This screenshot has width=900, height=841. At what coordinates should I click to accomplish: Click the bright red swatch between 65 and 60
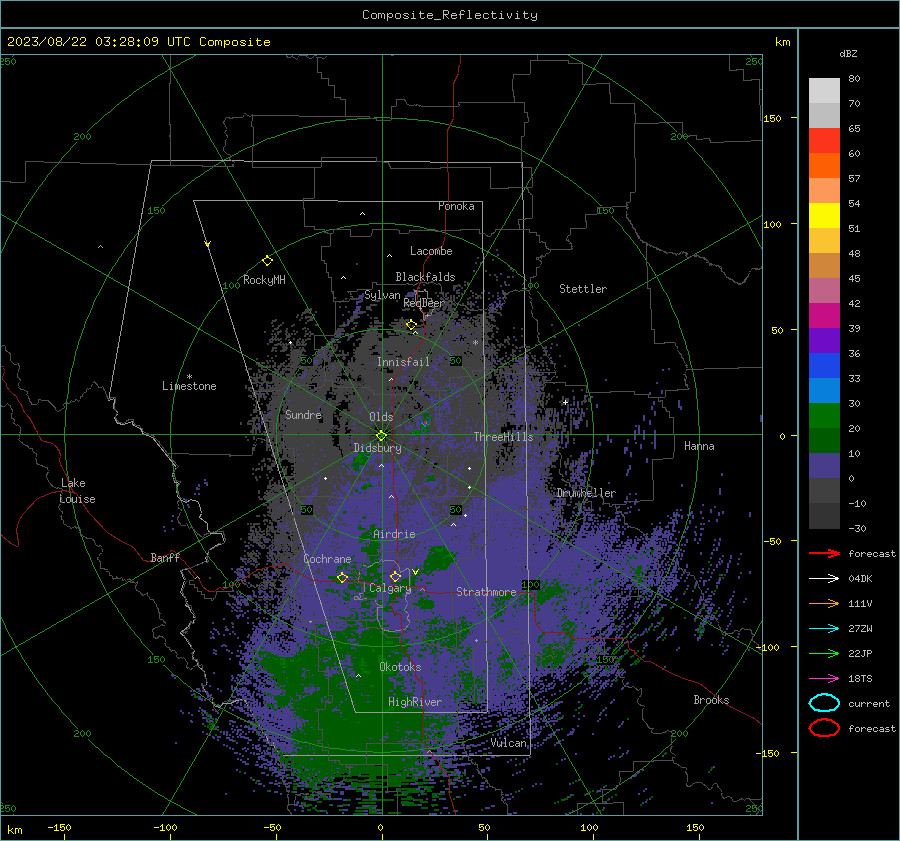[x=824, y=141]
